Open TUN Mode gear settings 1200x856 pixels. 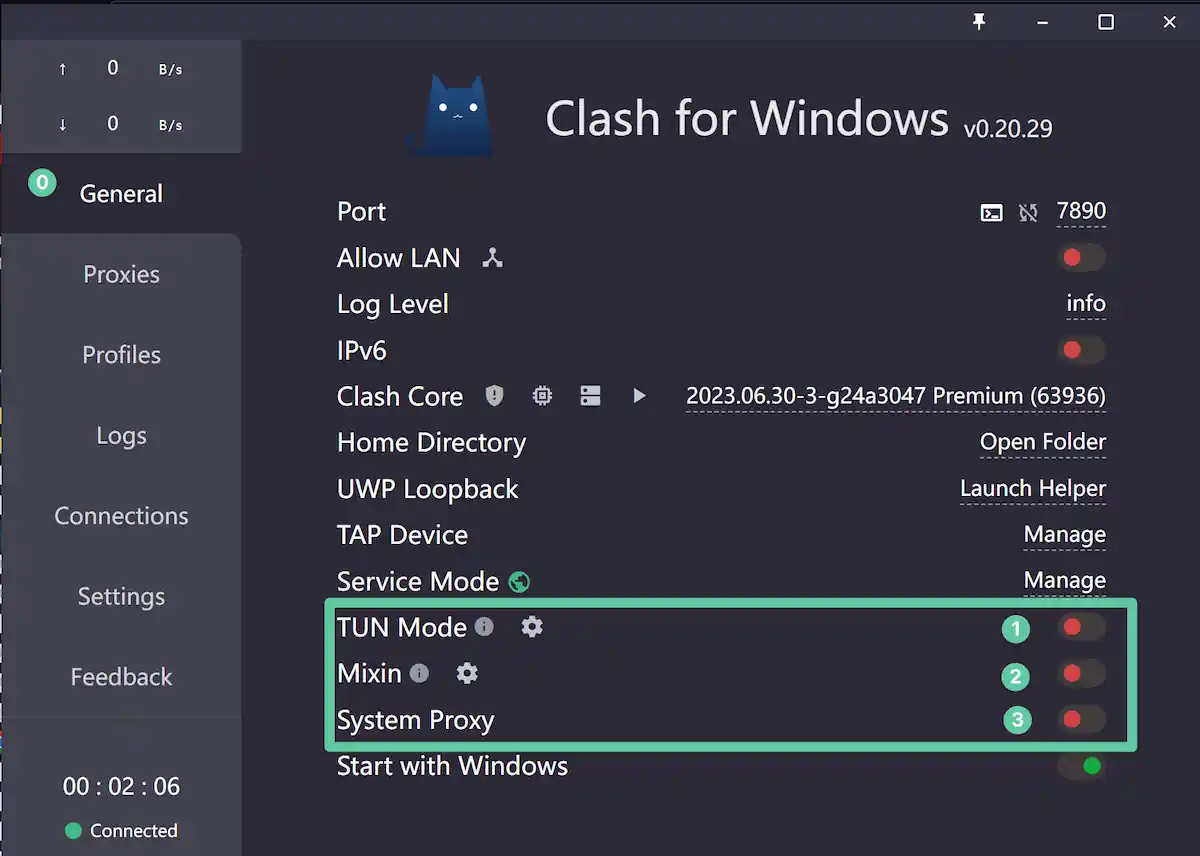pos(532,627)
